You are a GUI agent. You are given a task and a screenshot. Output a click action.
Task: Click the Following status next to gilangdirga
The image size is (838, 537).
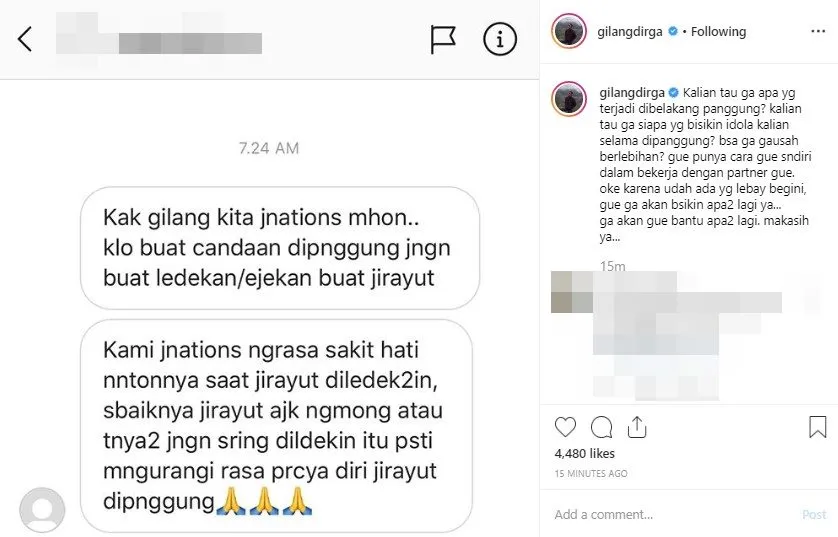pos(718,32)
